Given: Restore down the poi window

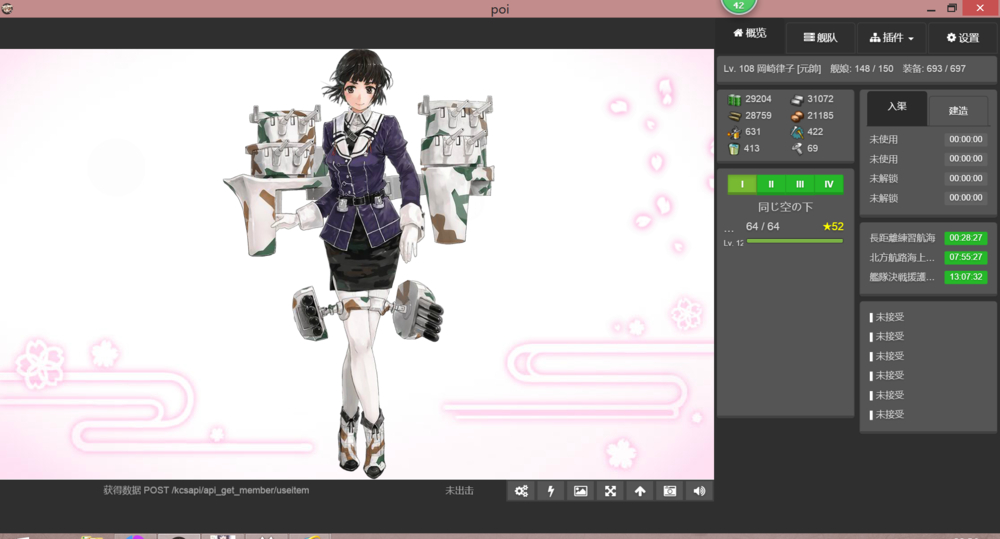Looking at the screenshot, I should tap(952, 8).
